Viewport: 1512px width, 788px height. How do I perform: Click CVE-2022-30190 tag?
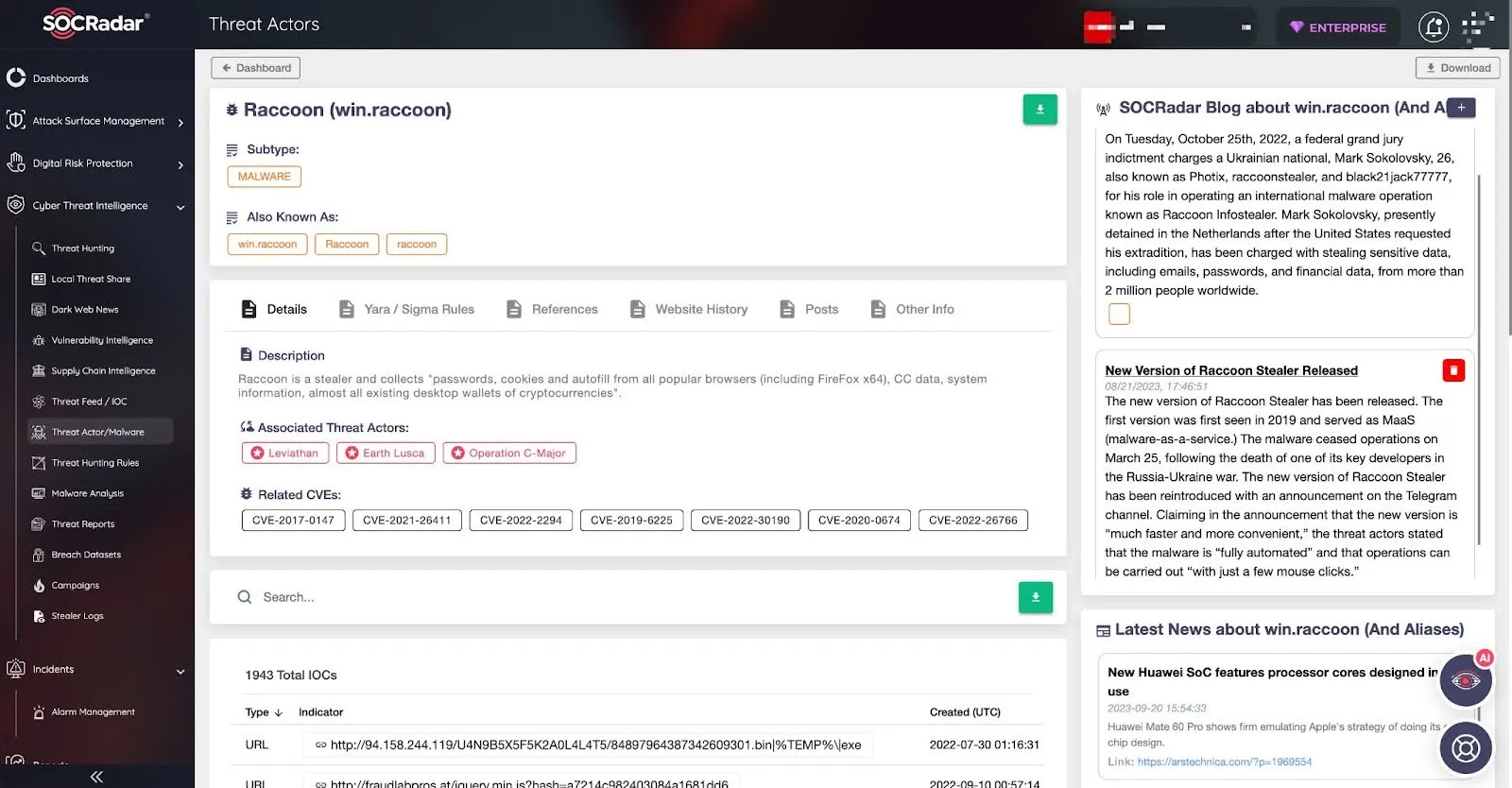(x=746, y=521)
